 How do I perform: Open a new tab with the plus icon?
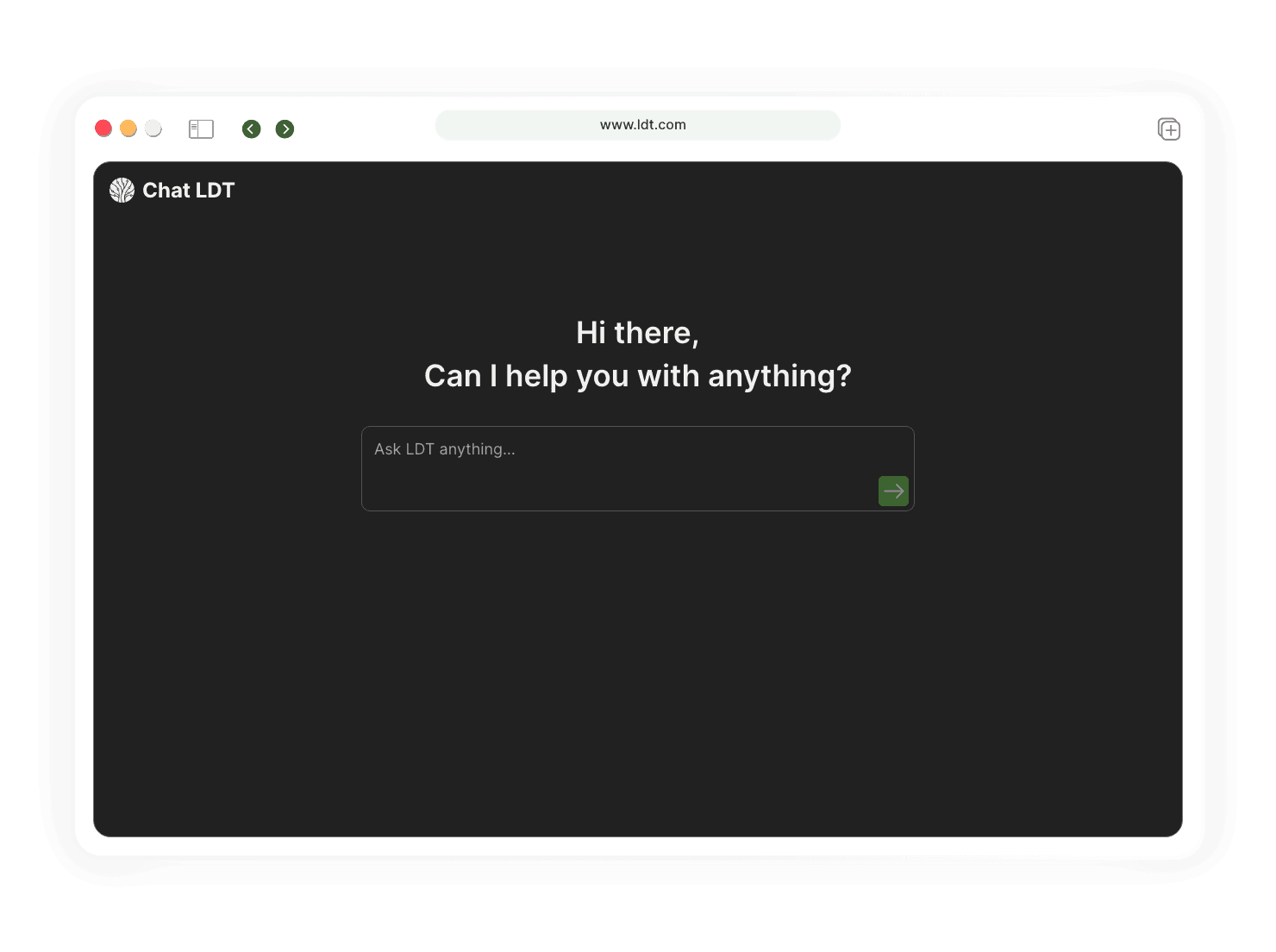[x=1168, y=129]
